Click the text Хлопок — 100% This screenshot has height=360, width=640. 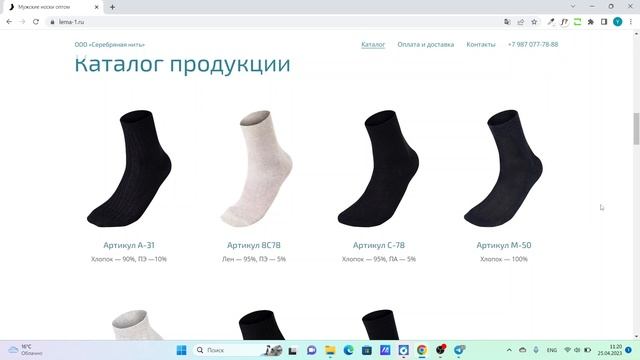pyautogui.click(x=504, y=259)
